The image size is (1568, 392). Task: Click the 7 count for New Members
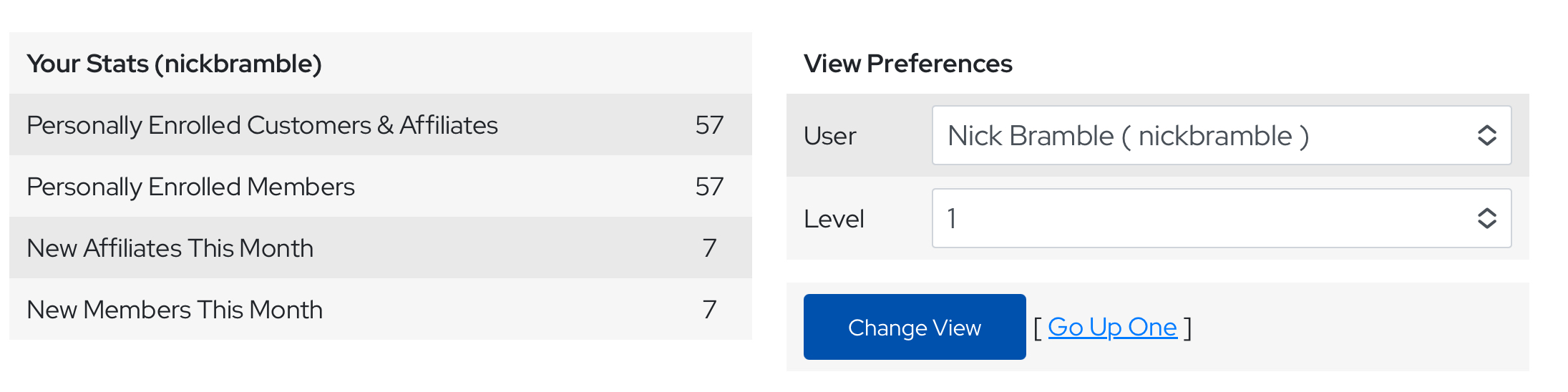709,310
